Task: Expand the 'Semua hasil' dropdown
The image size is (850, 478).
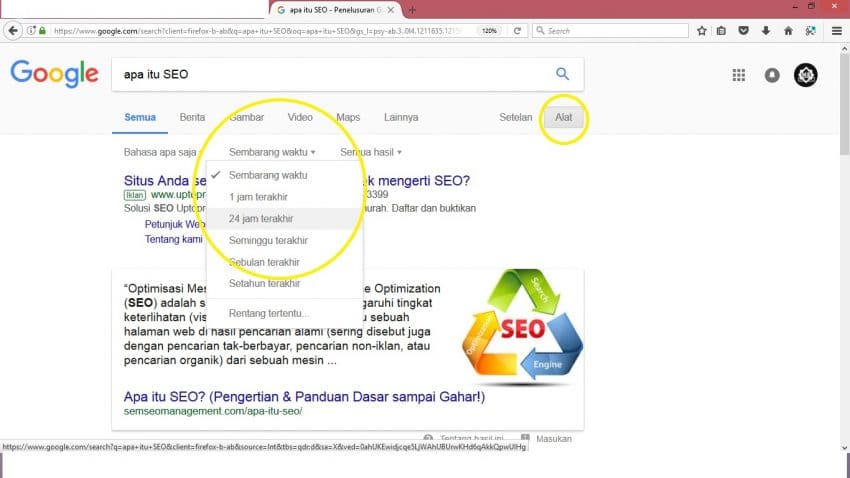Action: pyautogui.click(x=371, y=152)
